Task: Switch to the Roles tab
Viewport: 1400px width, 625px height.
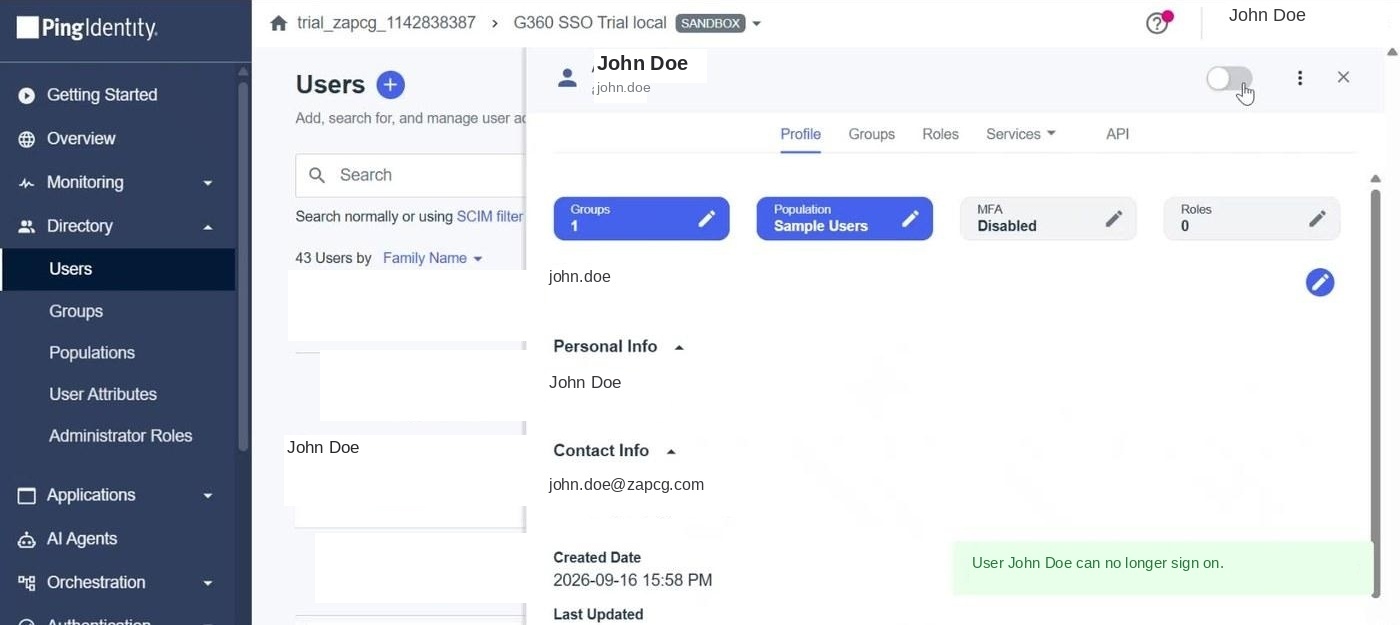Action: point(940,134)
